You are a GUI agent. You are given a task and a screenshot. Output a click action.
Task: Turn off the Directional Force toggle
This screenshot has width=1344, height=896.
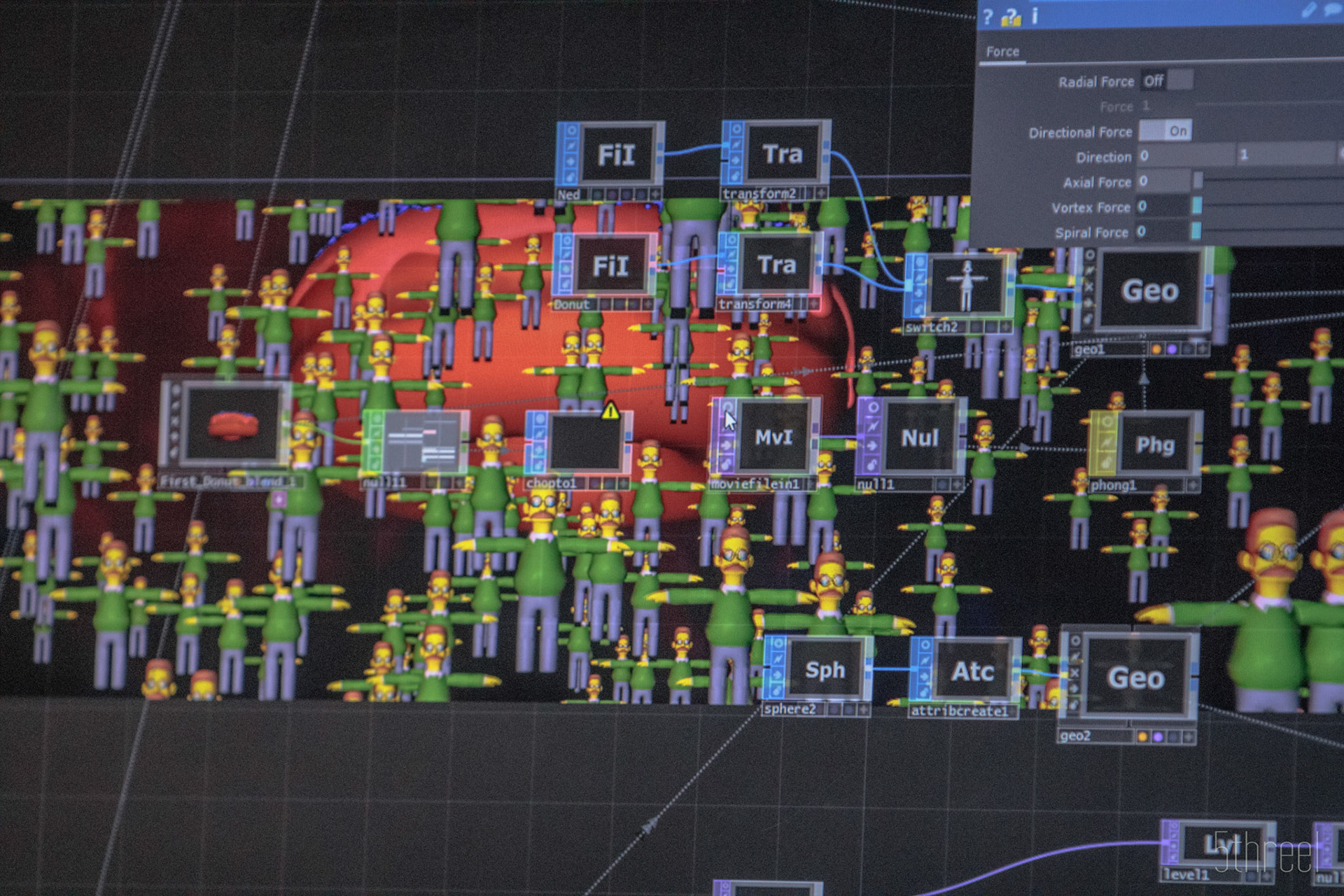[x=1165, y=131]
